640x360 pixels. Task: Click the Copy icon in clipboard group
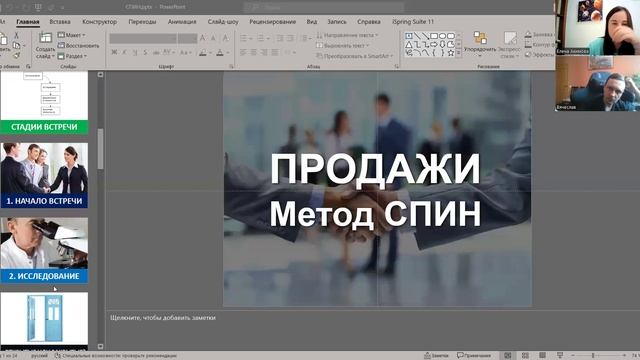pyautogui.click(x=16, y=45)
